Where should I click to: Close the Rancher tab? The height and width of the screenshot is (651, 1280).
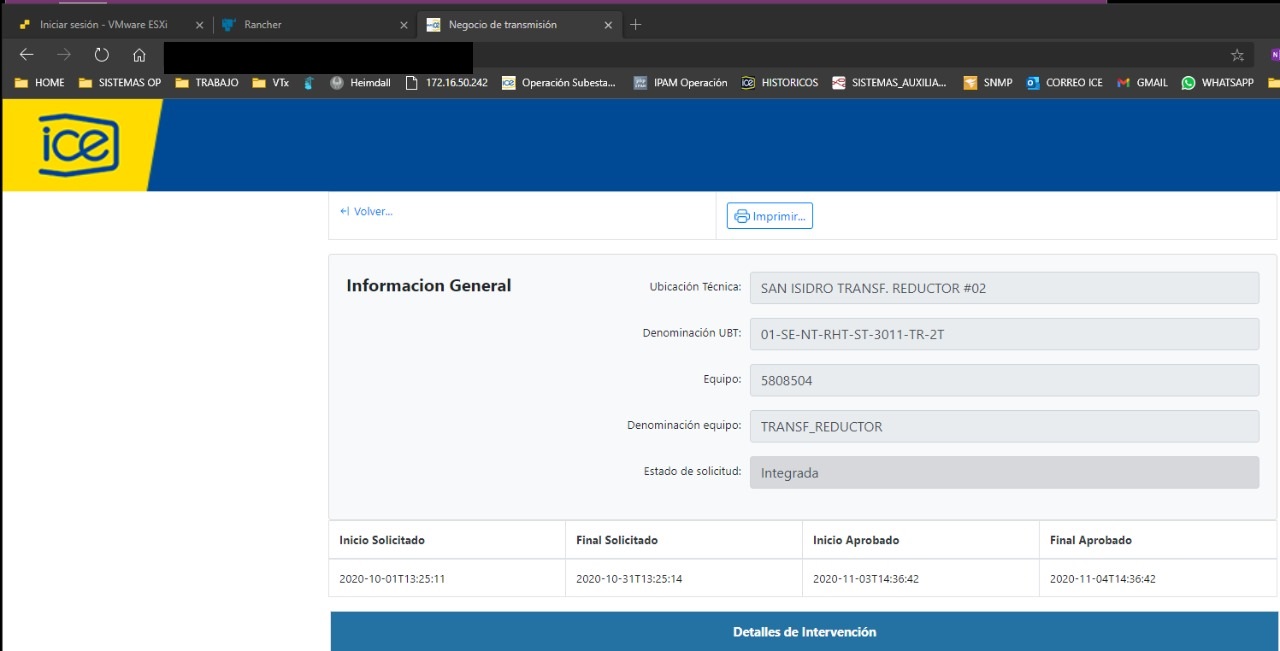(404, 25)
